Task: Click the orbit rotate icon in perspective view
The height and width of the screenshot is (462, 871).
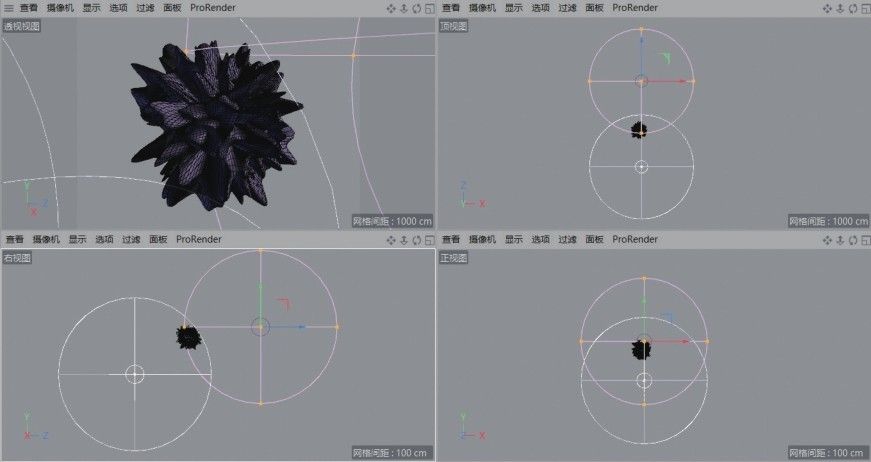Action: (417, 8)
